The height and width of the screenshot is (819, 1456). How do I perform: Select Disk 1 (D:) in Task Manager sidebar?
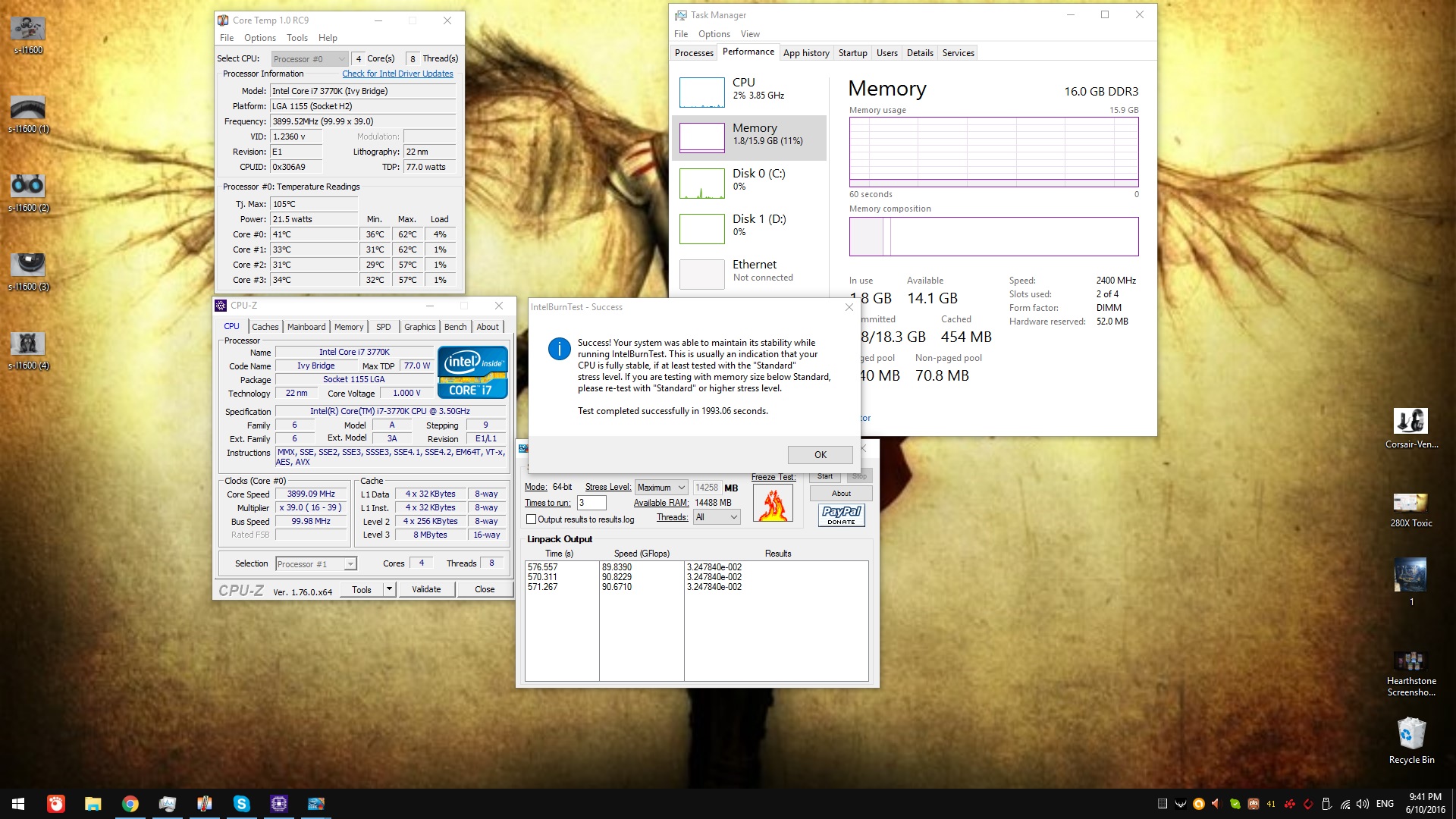pos(748,228)
